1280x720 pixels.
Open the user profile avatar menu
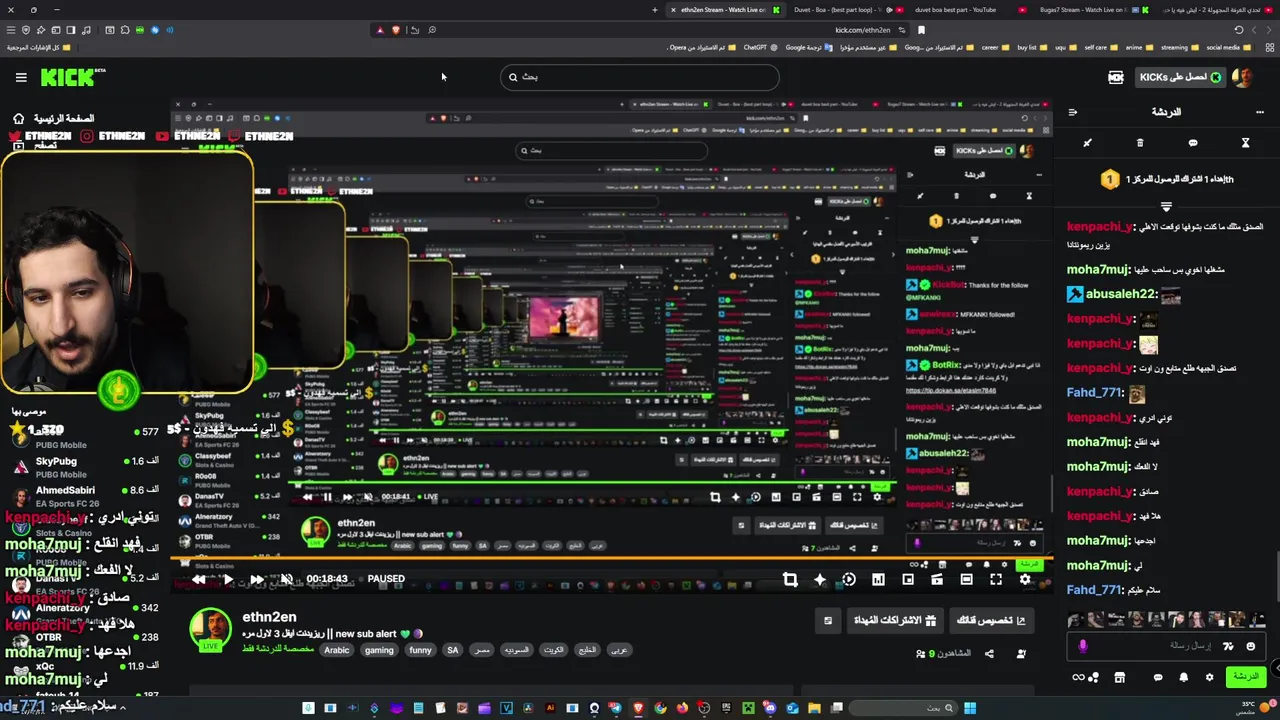tap(1243, 77)
